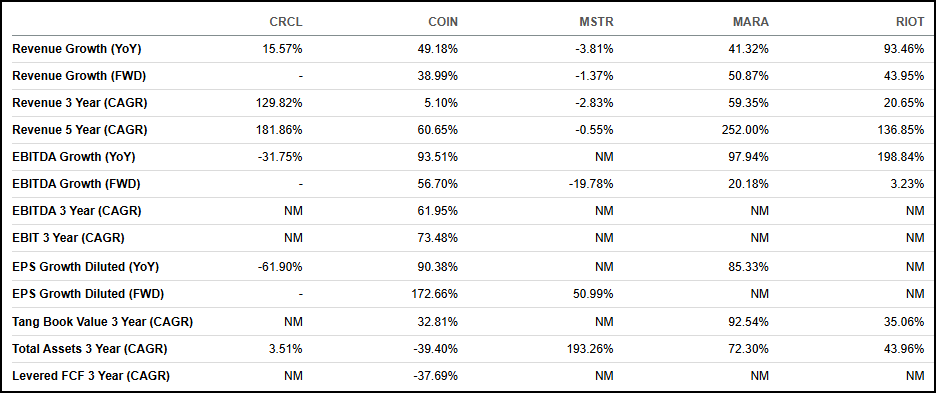Viewport: 936px width, 393px height.
Task: Open the MSTR column header
Action: click(597, 22)
